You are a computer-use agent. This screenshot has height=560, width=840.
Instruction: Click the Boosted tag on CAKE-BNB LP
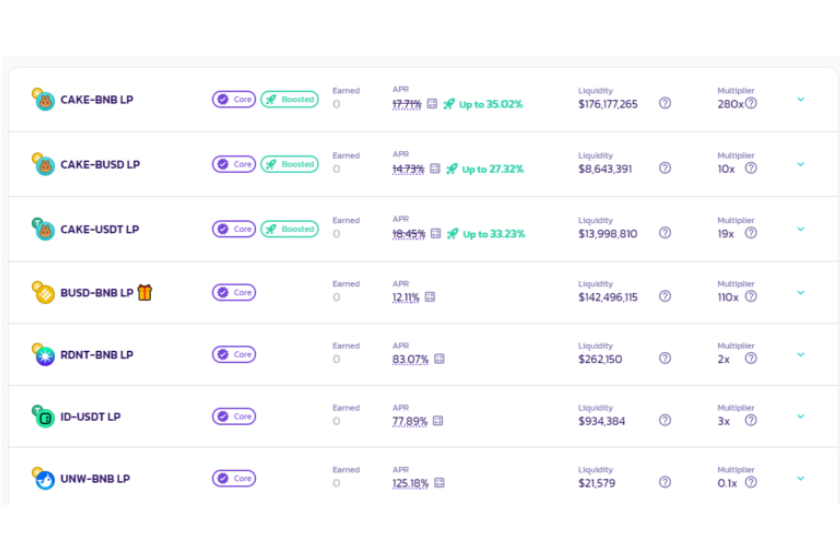[290, 99]
